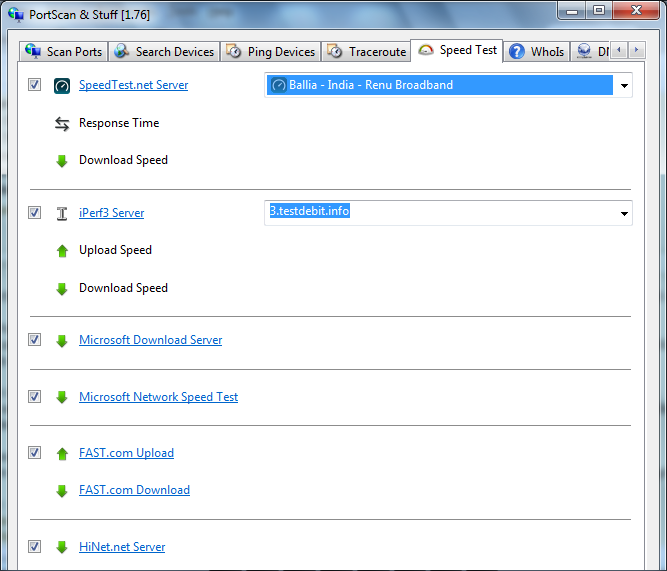Viewport: 667px width, 571px height.
Task: Open the Microsoft Network Speed Test link
Action: pyautogui.click(x=158, y=397)
